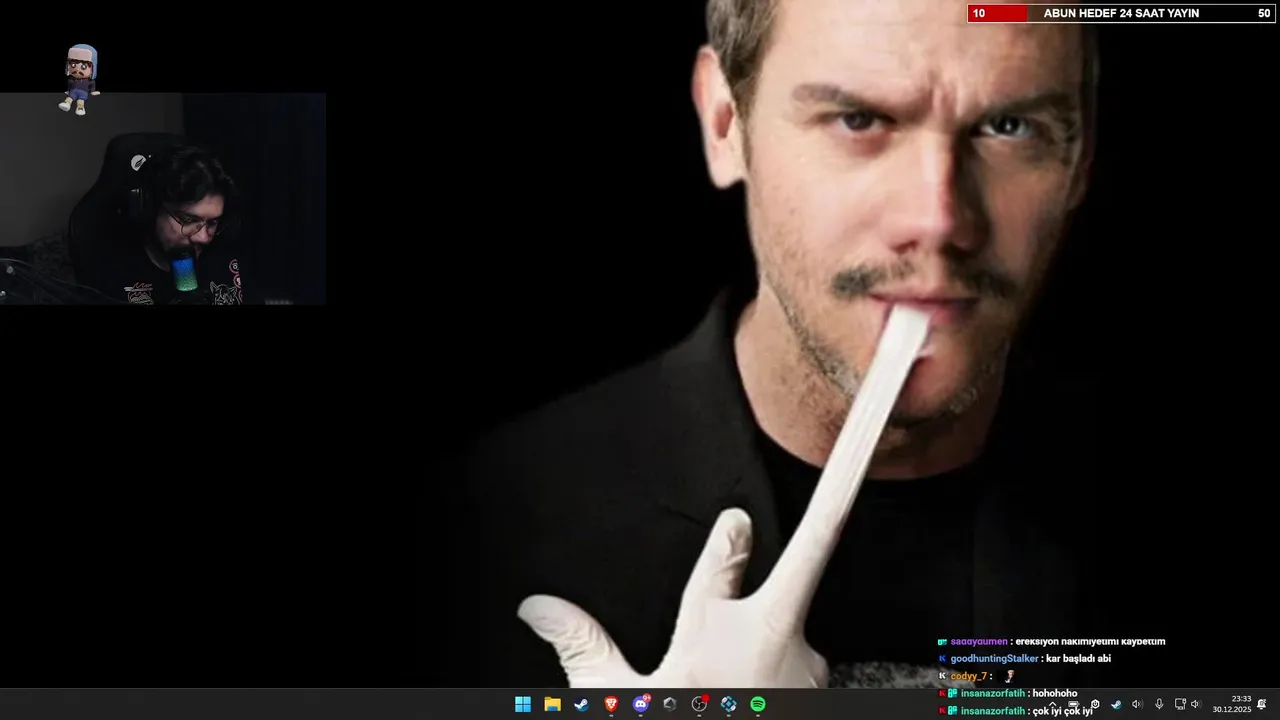The height and width of the screenshot is (720, 1280).
Task: Click chat username codyy_7
Action: coord(968,676)
